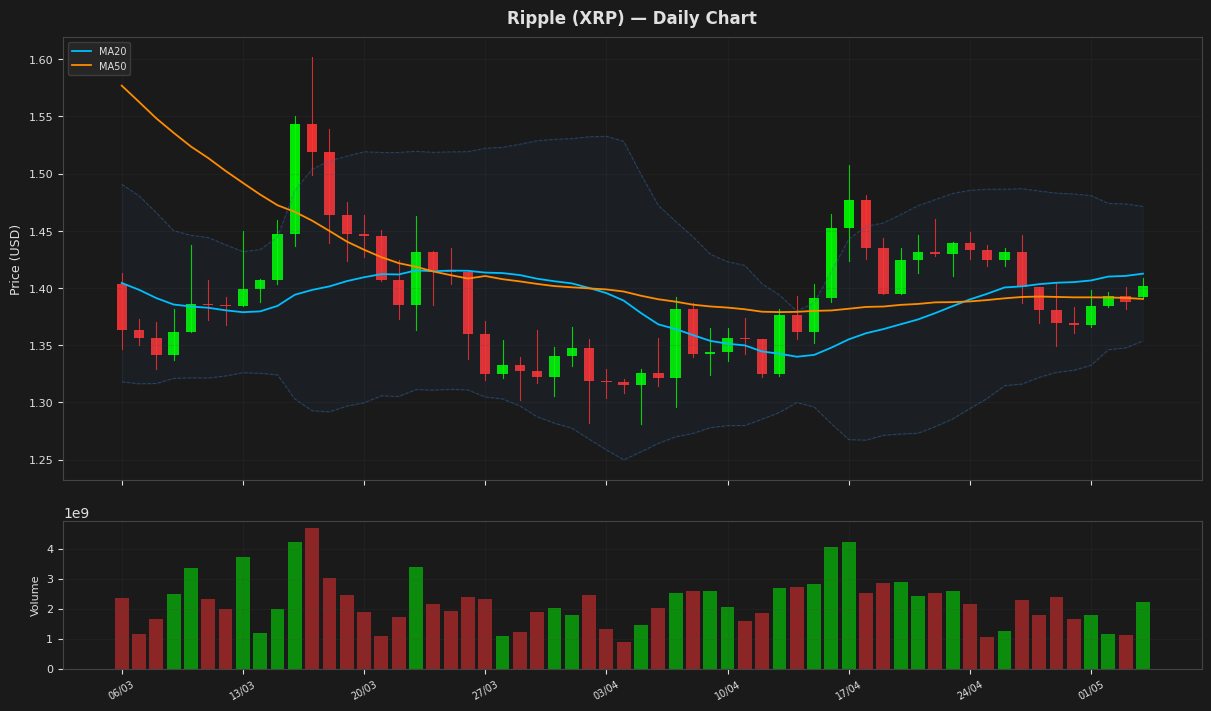Select the MA50 legend label
The image size is (1211, 711).
point(112,66)
